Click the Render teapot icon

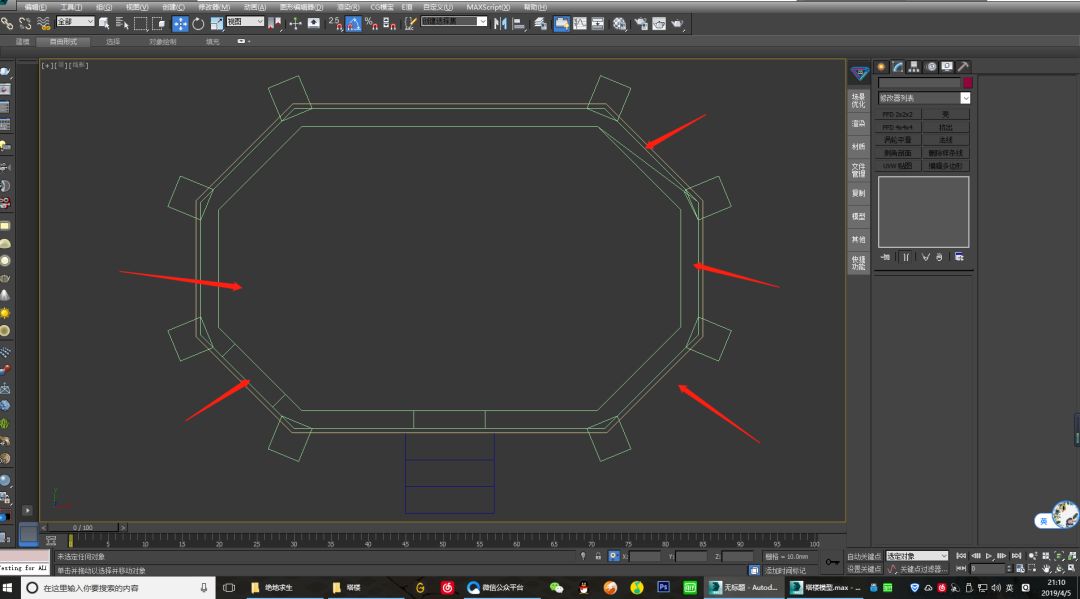click(x=678, y=24)
